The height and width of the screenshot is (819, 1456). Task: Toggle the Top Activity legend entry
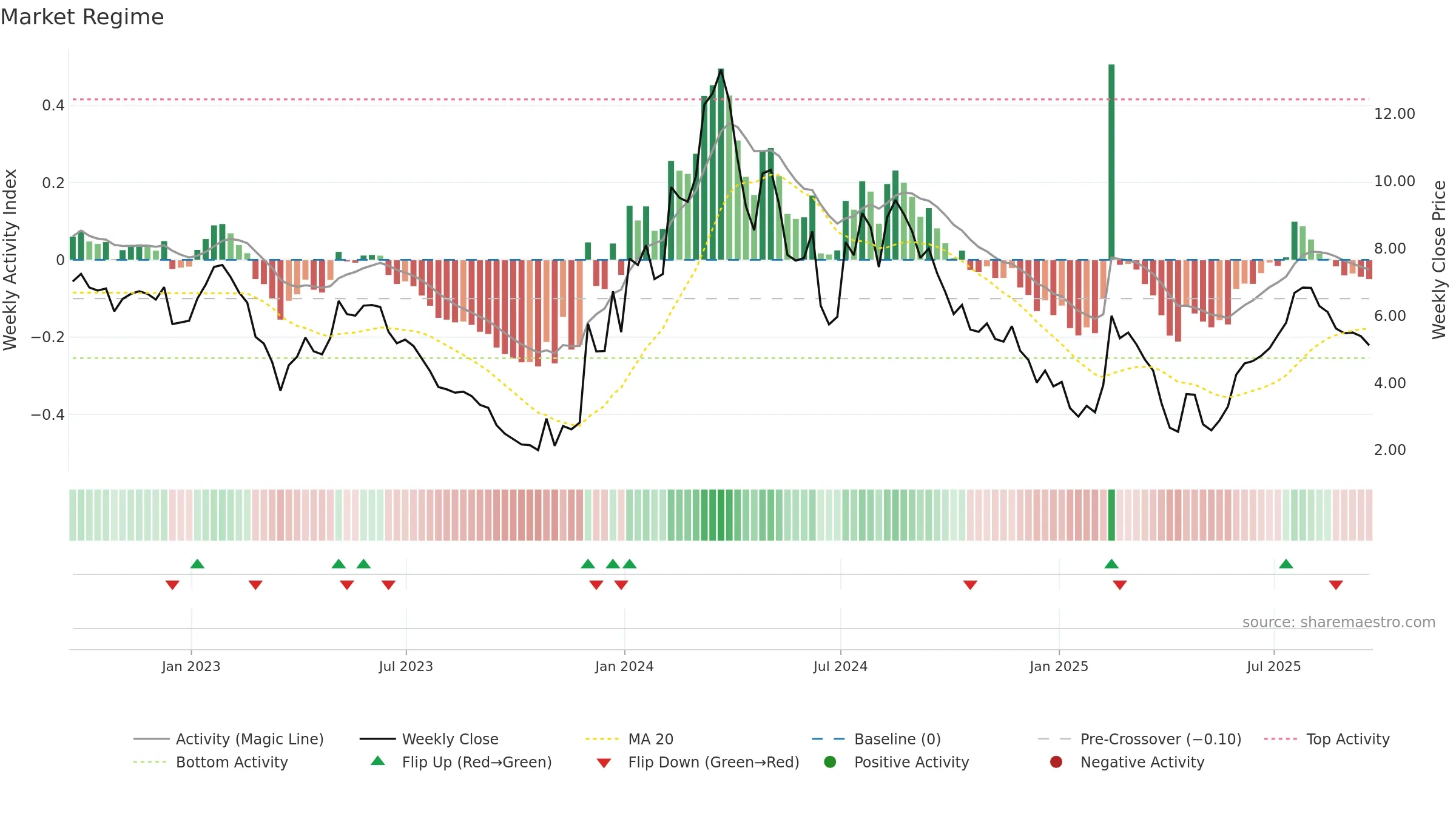1327,739
